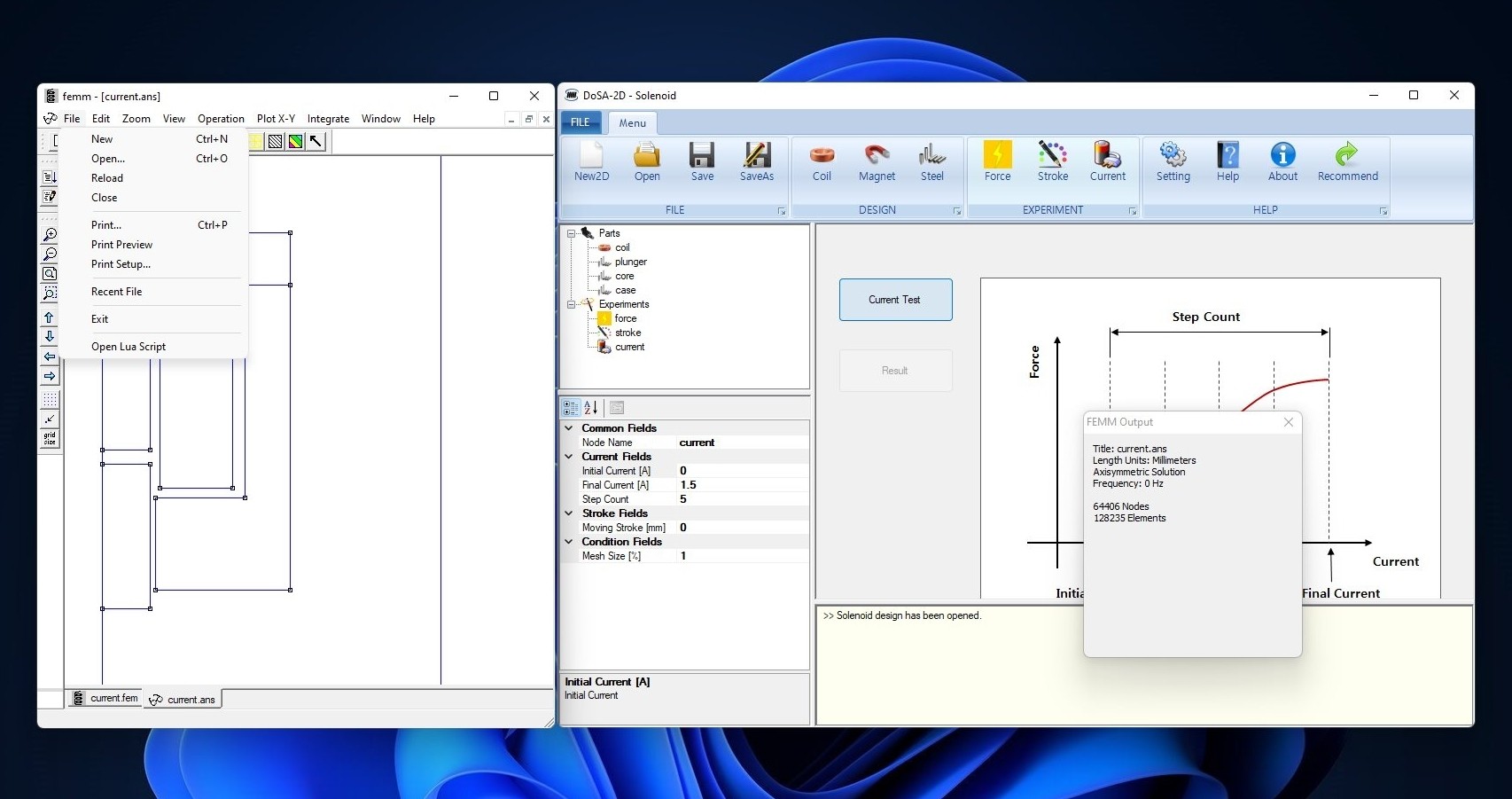Image resolution: width=1512 pixels, height=799 pixels.
Task: Toggle femm snap to grid button
Action: coord(50,419)
